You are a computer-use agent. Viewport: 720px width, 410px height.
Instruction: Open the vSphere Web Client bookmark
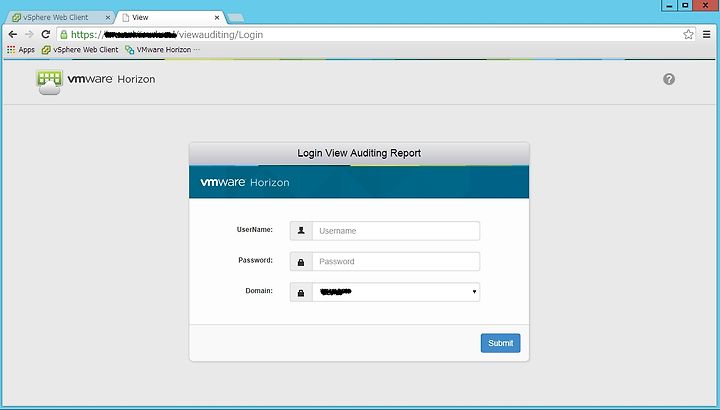coord(80,50)
